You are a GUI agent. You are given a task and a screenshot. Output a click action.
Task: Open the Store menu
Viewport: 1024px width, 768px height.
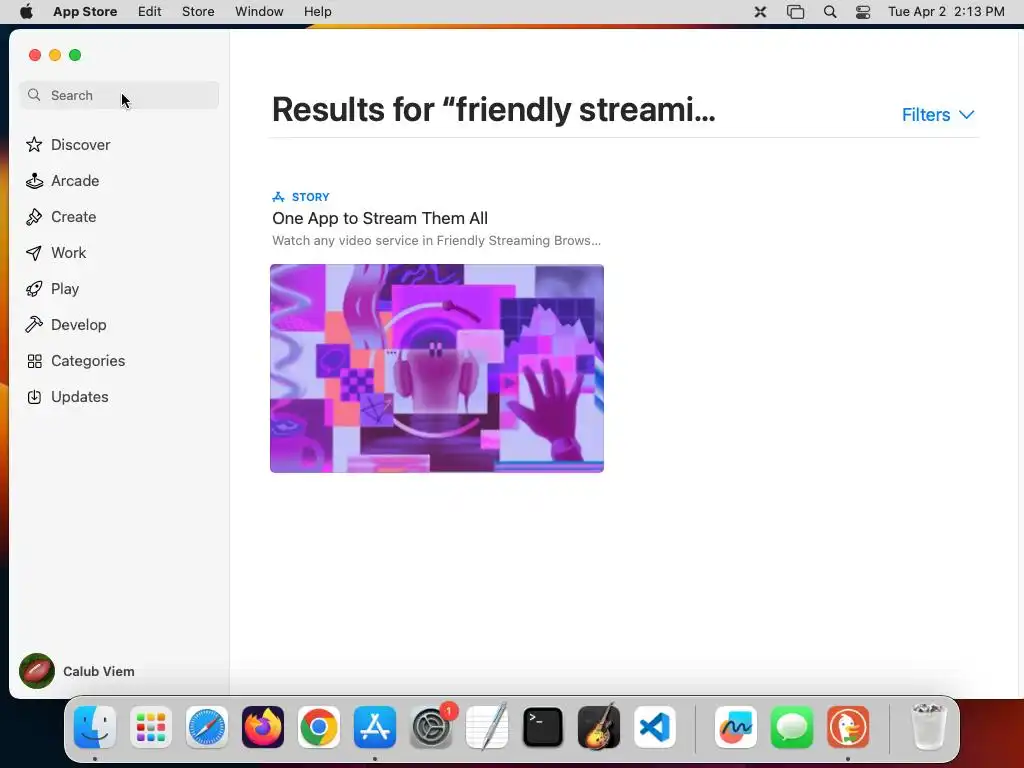pos(198,12)
